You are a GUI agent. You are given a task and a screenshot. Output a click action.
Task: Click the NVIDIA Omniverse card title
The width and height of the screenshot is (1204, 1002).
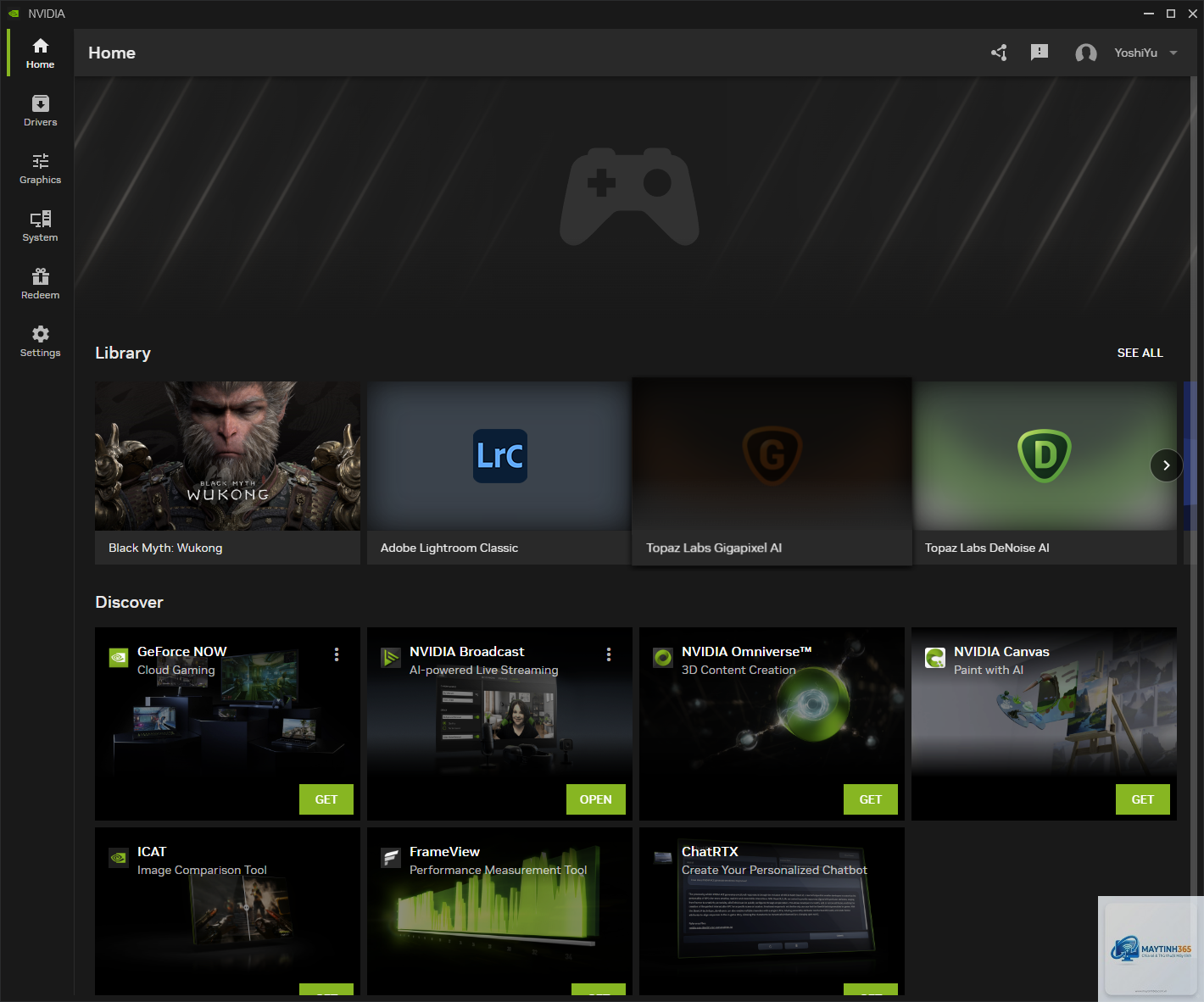747,652
